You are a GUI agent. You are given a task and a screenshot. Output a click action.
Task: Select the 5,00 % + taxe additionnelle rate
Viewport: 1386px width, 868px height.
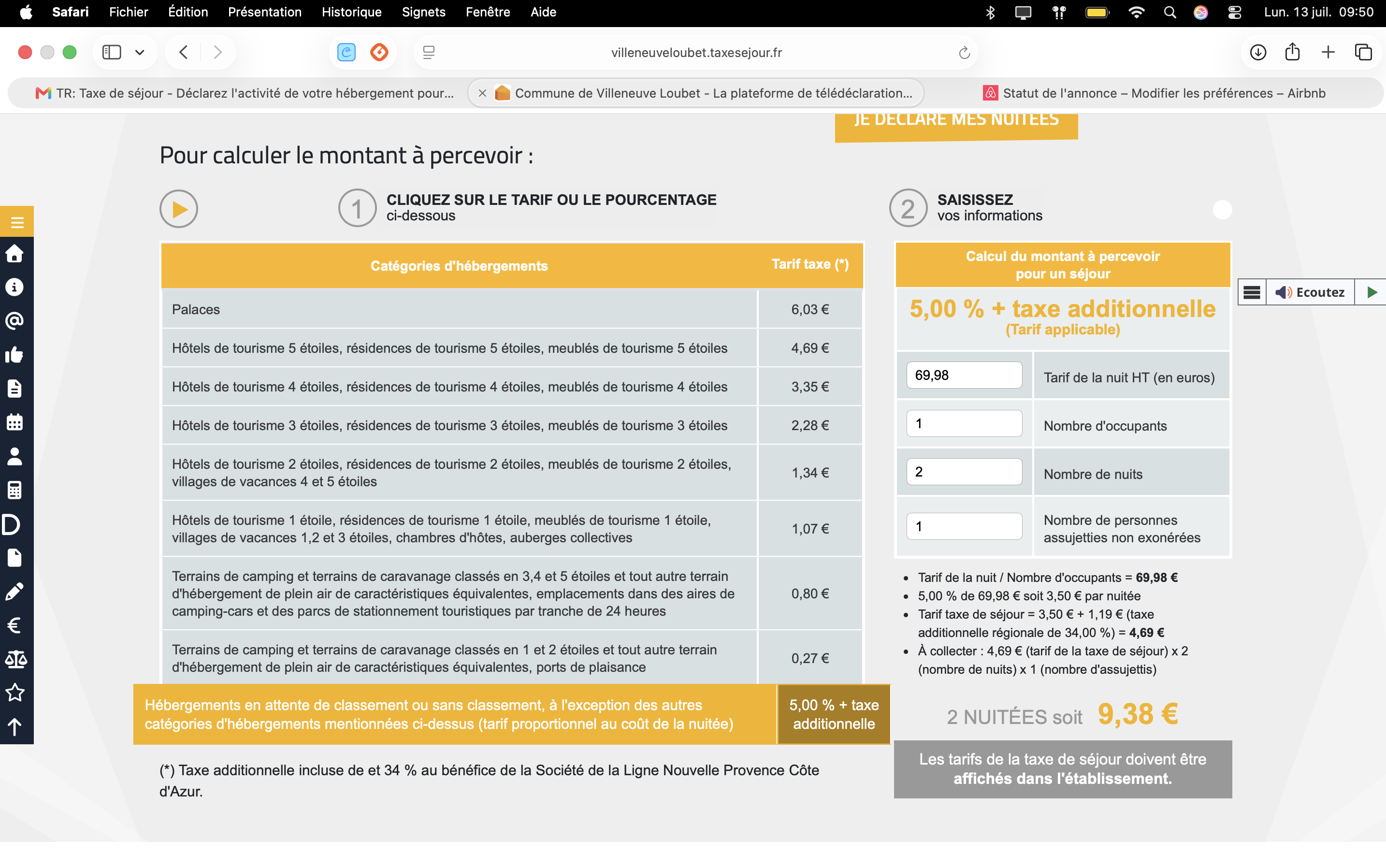pos(834,714)
